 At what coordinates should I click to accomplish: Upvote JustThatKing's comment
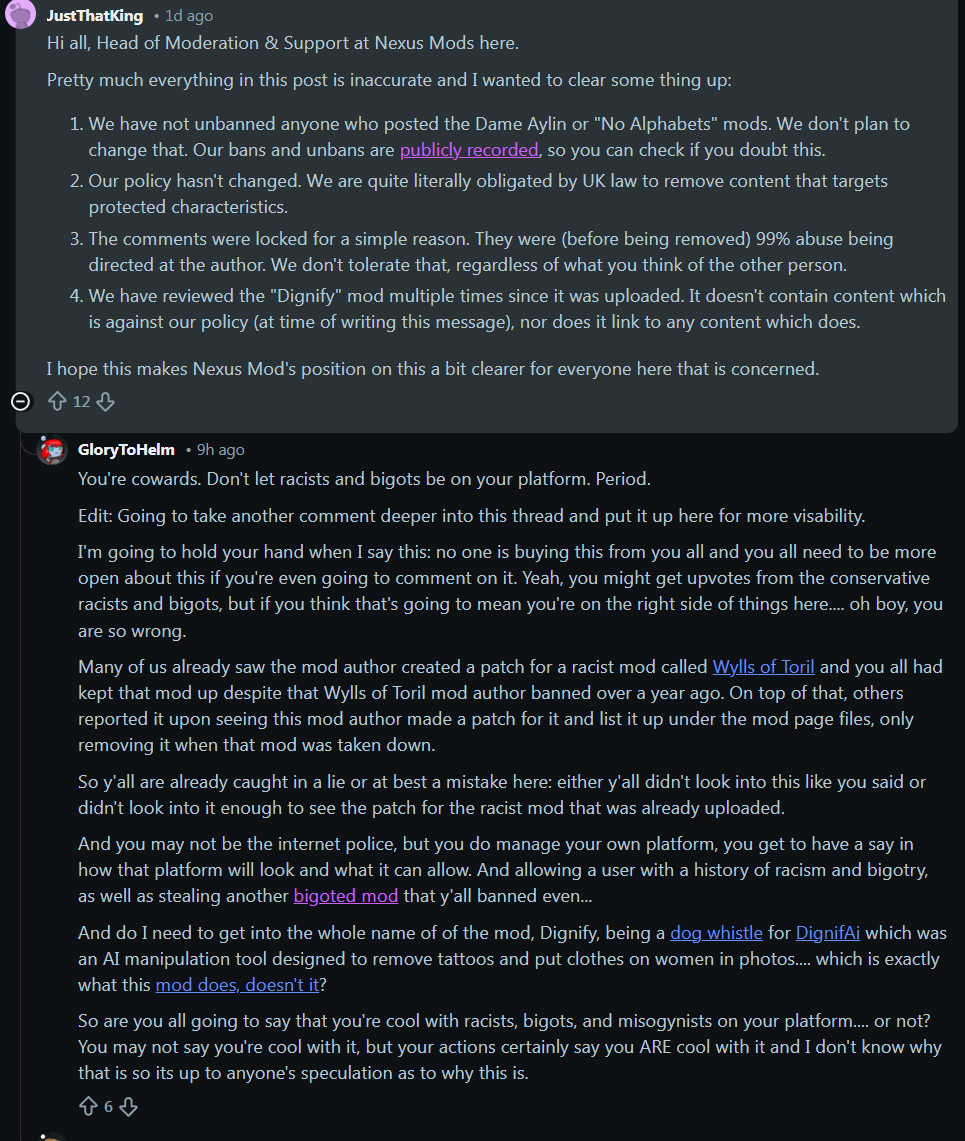coord(57,402)
